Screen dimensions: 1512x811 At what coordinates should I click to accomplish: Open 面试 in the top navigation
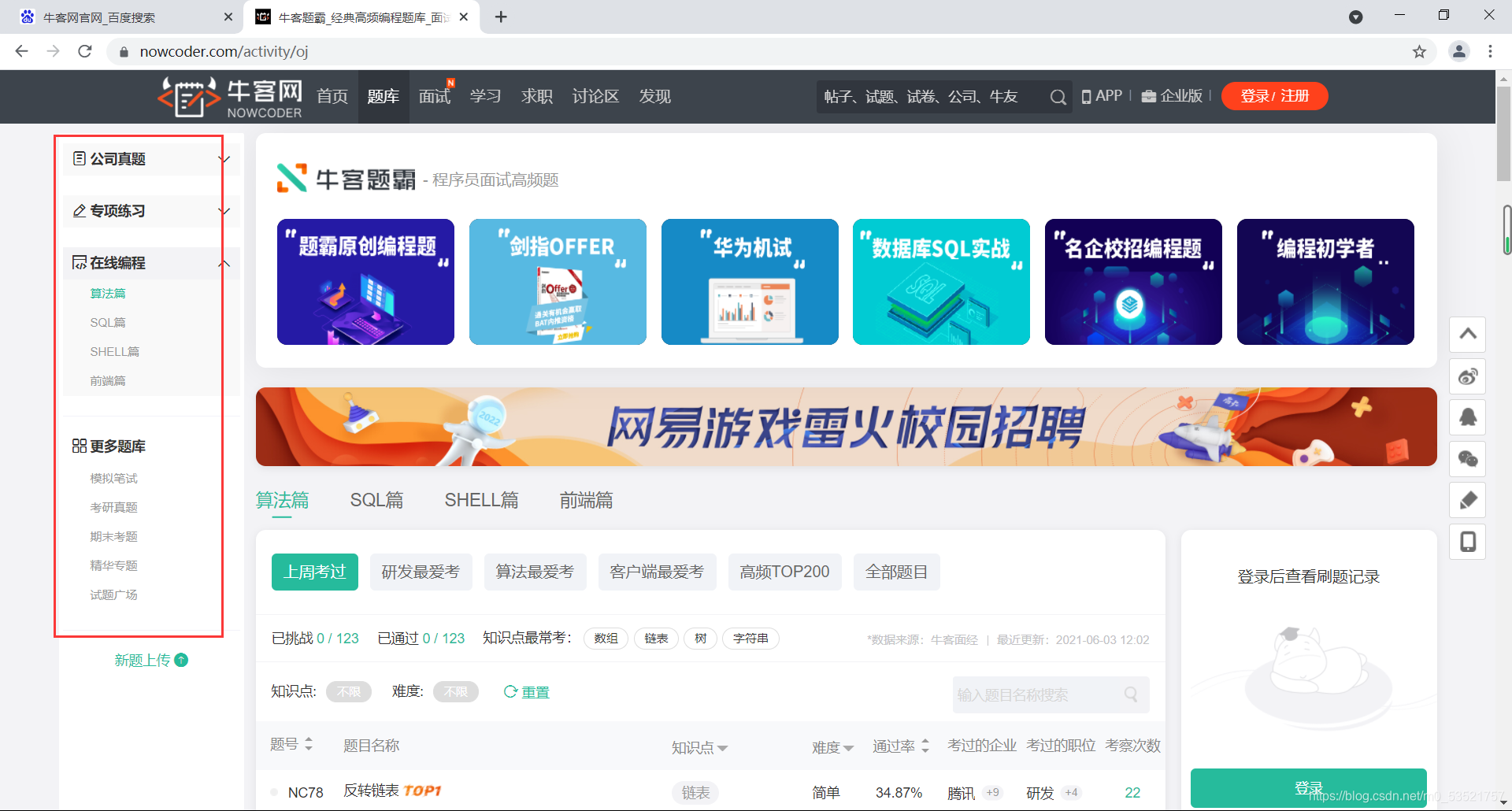435,97
